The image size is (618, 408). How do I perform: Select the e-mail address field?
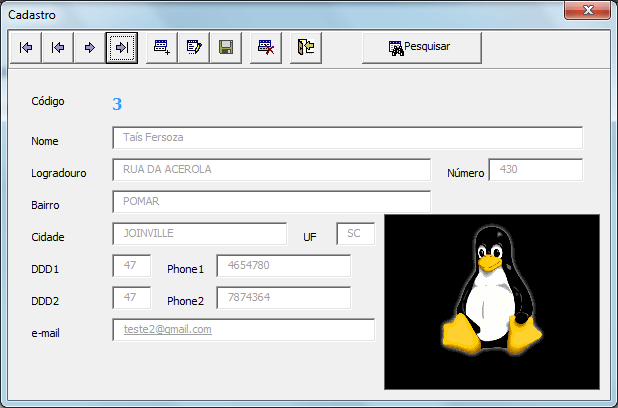(243, 330)
